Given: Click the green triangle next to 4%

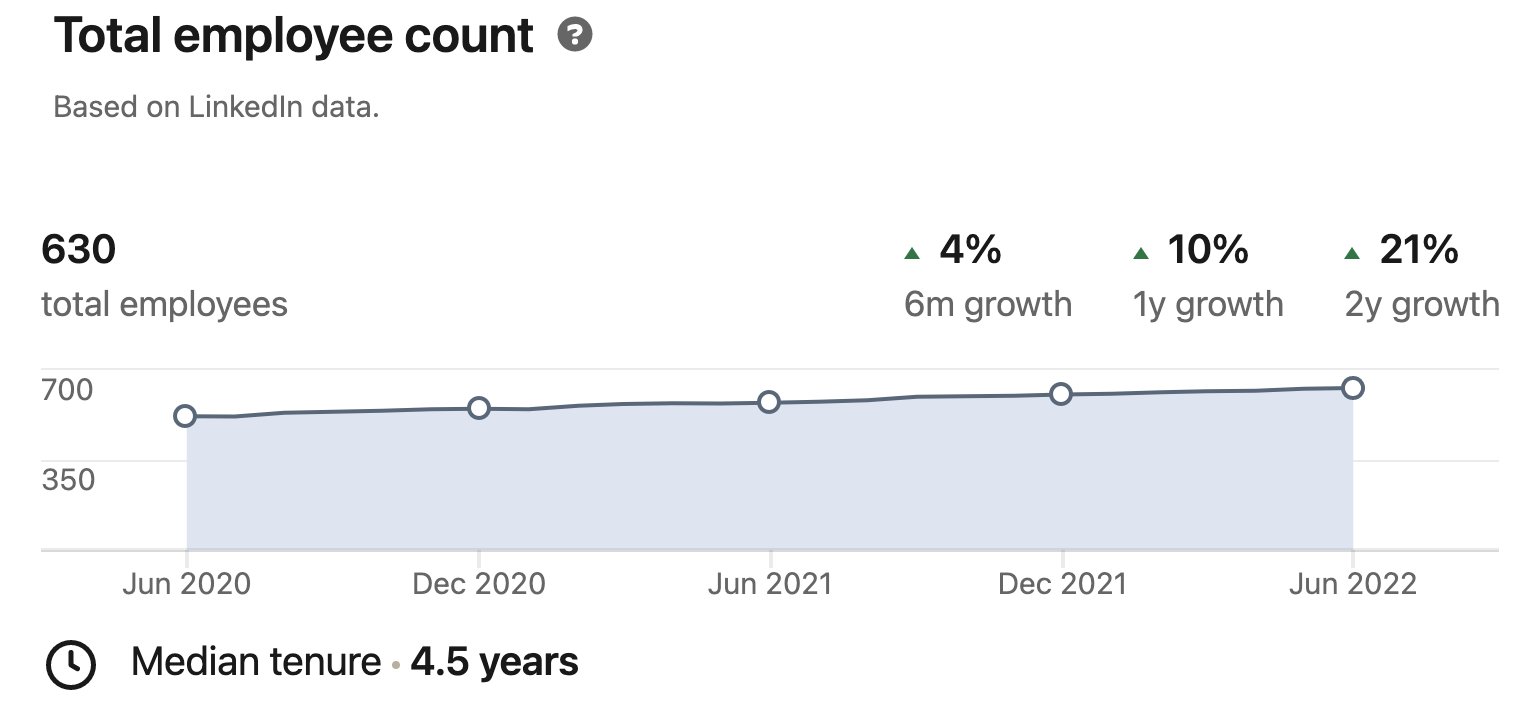Looking at the screenshot, I should coord(911,254).
